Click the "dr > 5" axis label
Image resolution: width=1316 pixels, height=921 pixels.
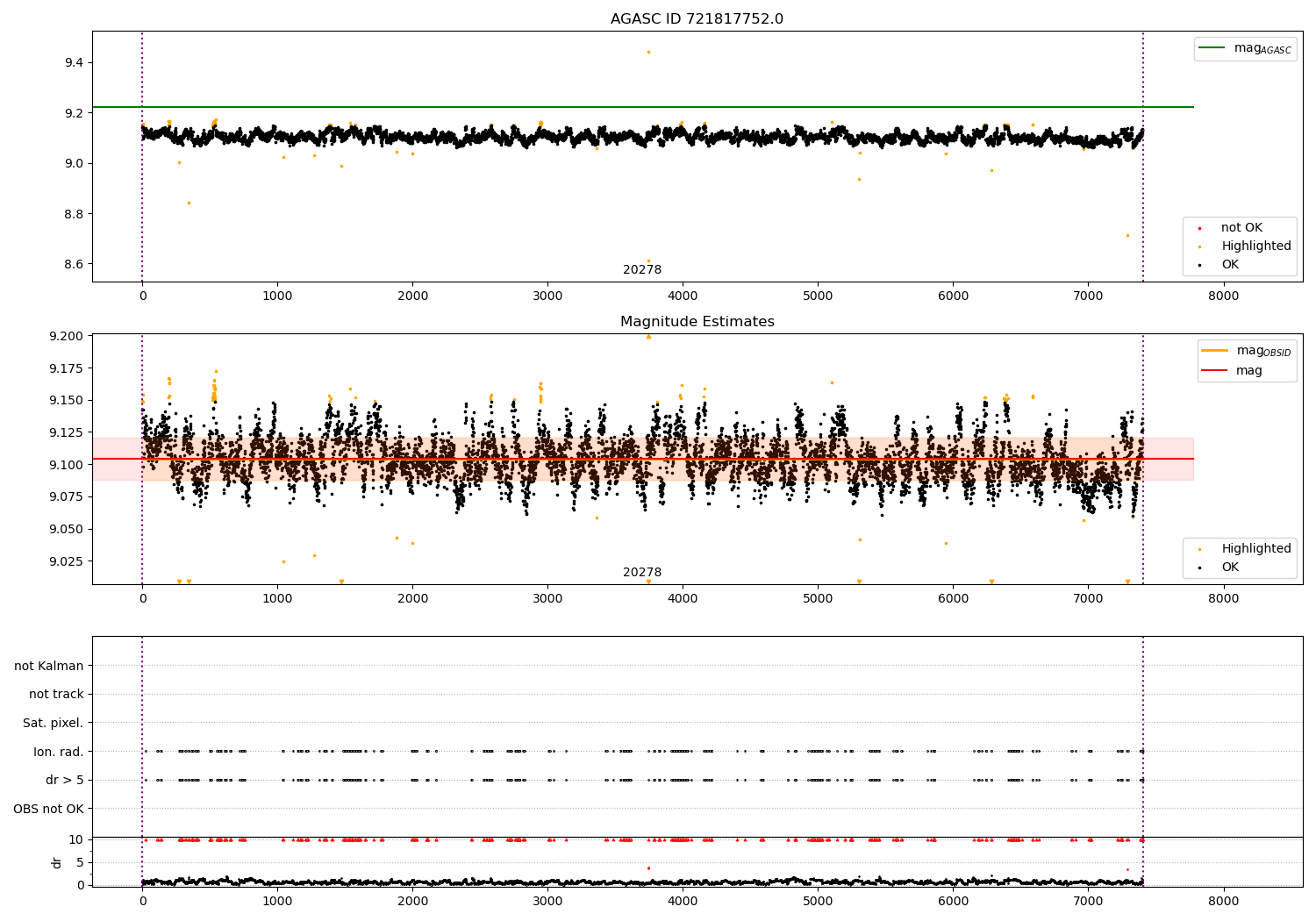[64, 780]
